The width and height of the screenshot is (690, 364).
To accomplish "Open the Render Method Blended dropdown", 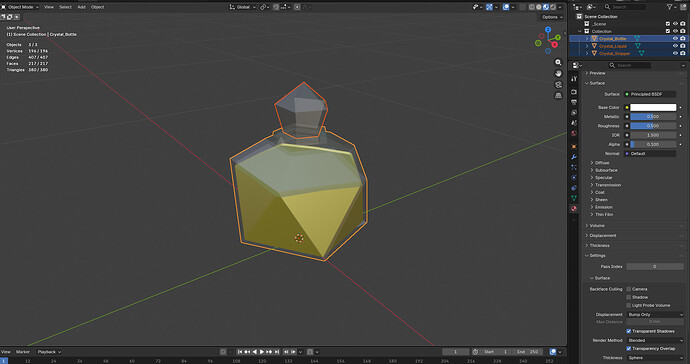I will click(655, 340).
